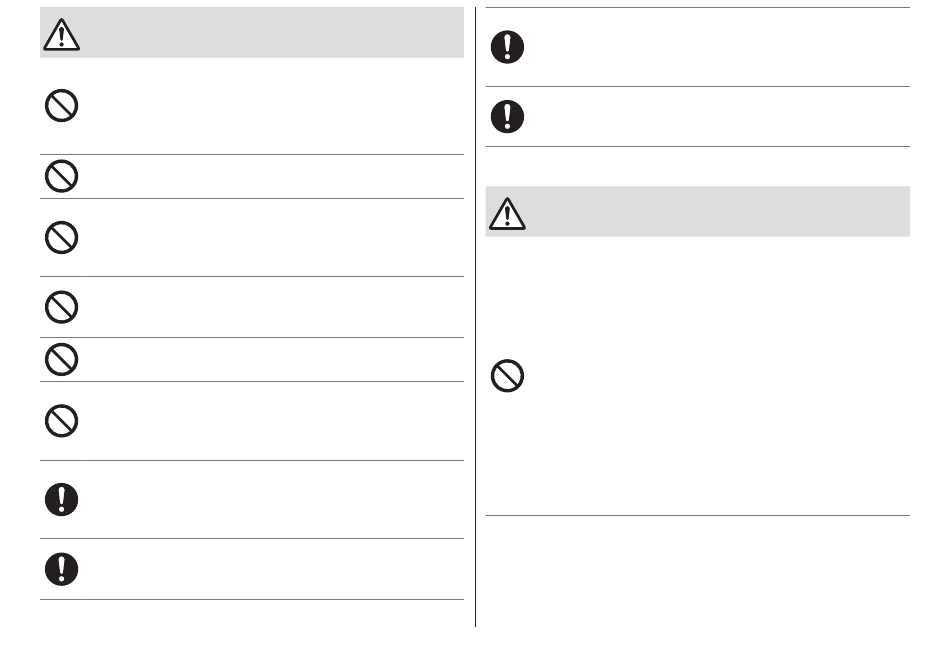Screen dimensions: 950x656
Task: Click the lone prohibition icon in right column
Action: [507, 376]
